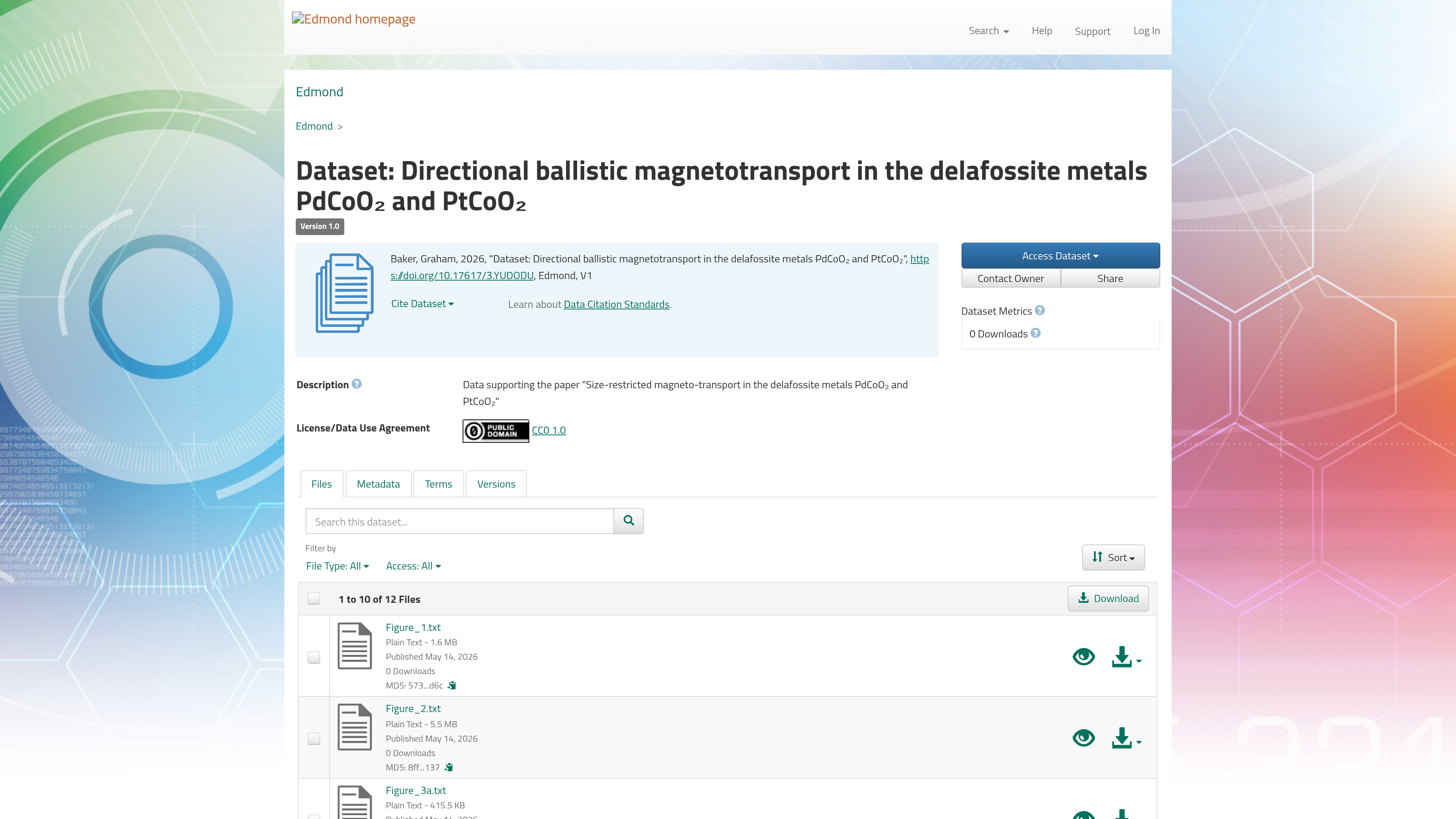This screenshot has height=819, width=1456.
Task: Click the Figure_2.txt file document icon
Action: click(x=355, y=727)
